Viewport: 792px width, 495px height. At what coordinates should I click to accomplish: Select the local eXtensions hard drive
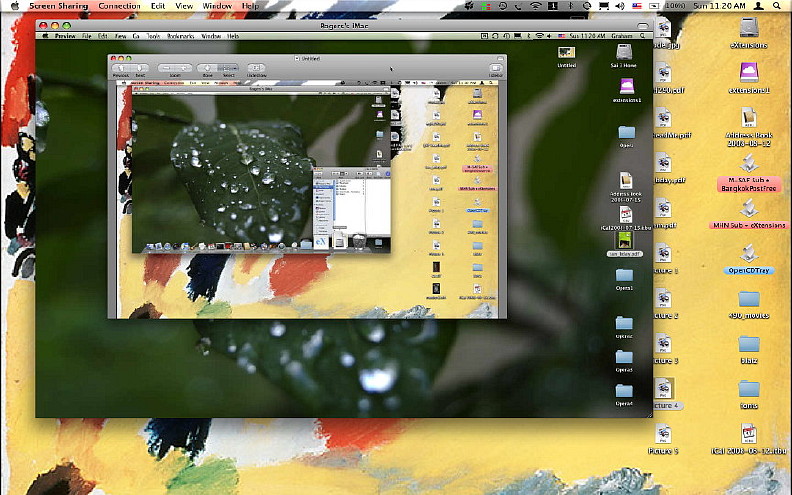[749, 28]
